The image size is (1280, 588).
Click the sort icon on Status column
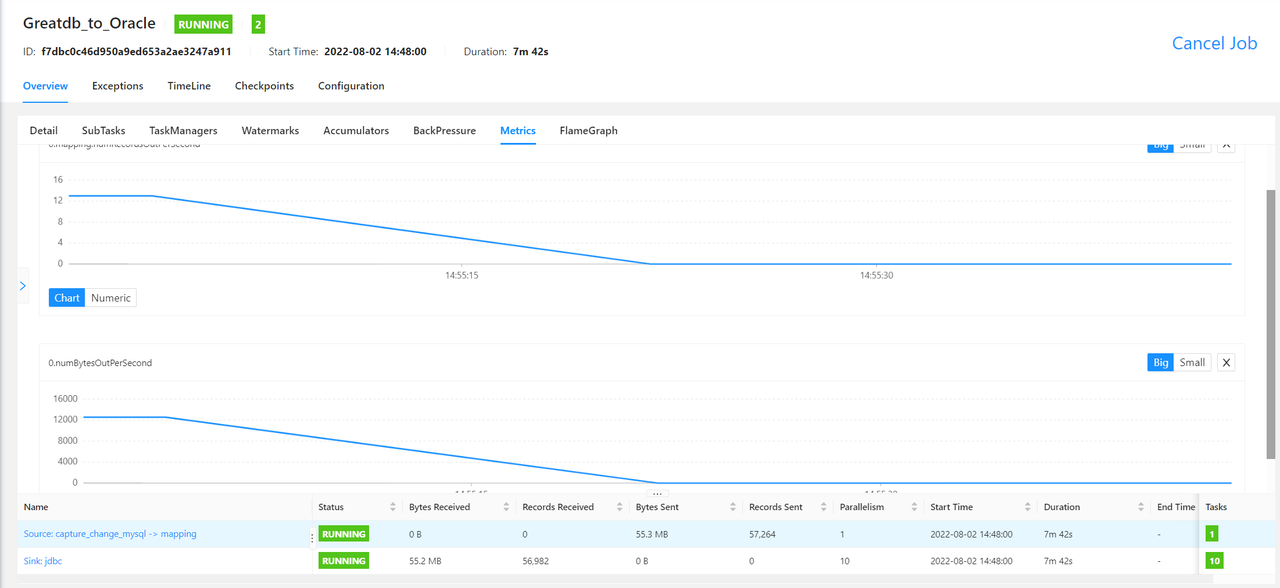tap(392, 507)
